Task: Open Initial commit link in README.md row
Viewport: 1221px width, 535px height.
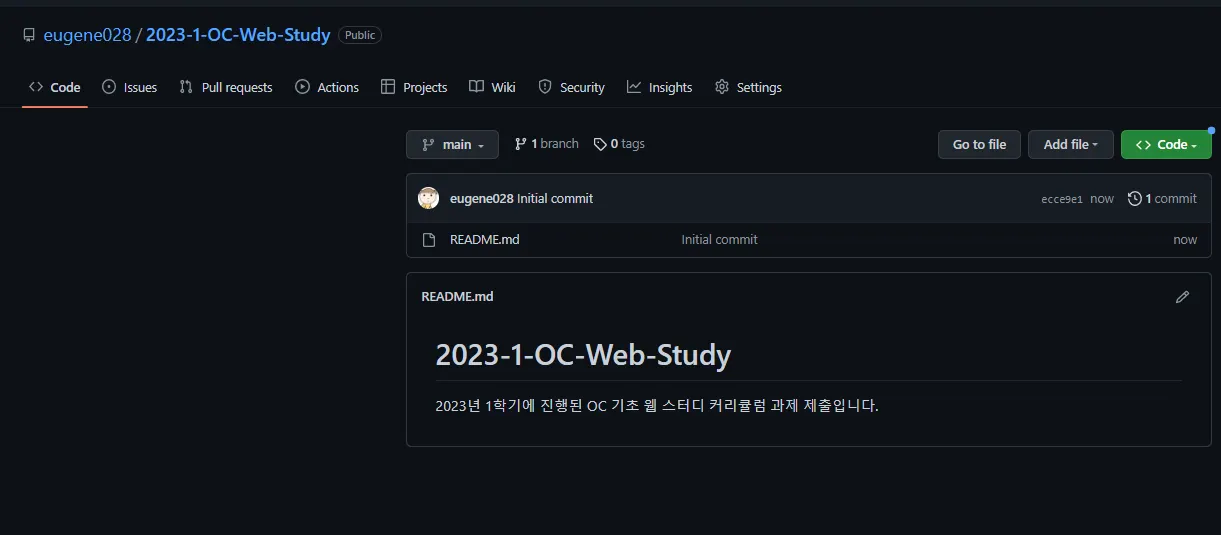Action: [719, 239]
